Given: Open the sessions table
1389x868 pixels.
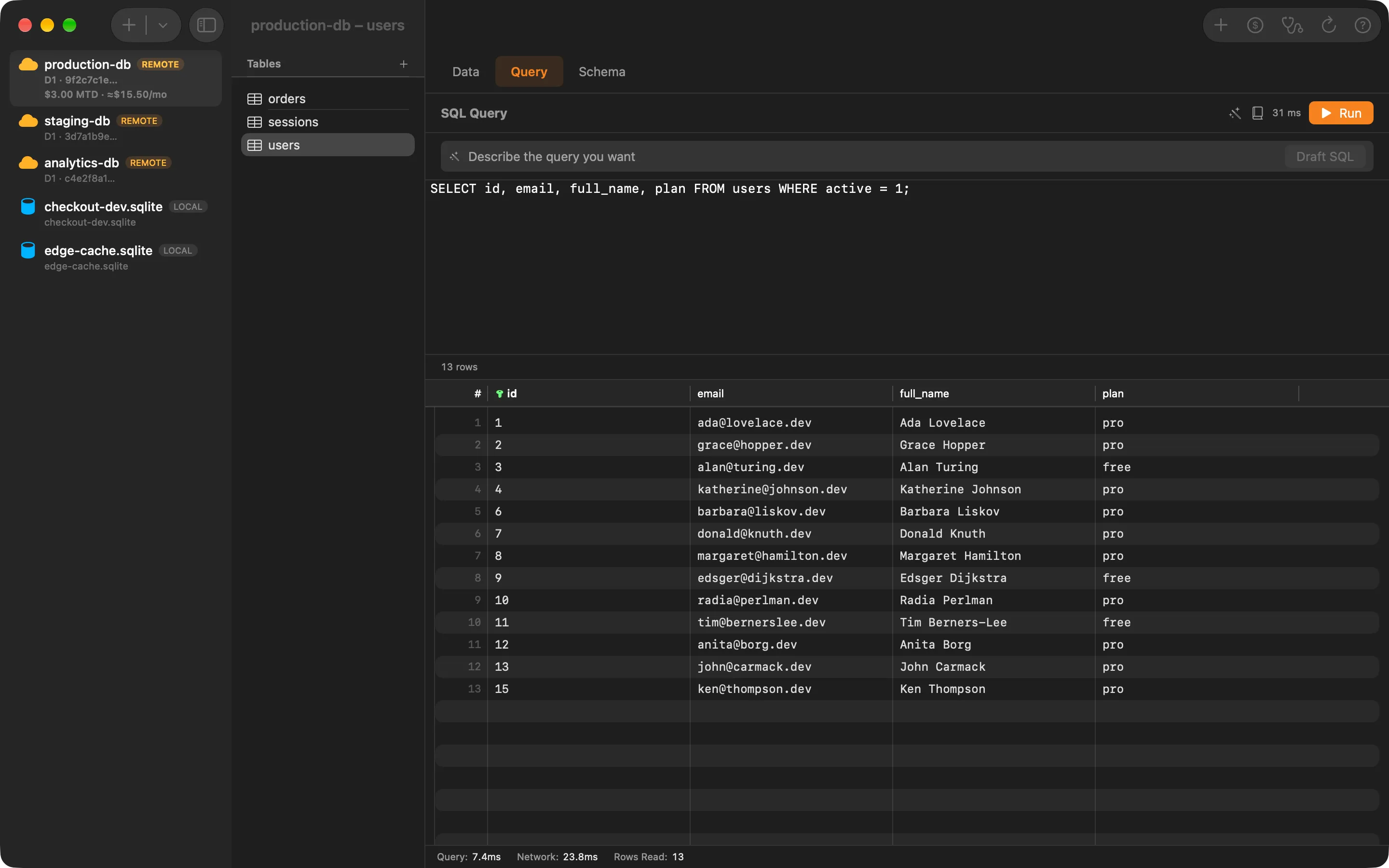Looking at the screenshot, I should (x=328, y=122).
